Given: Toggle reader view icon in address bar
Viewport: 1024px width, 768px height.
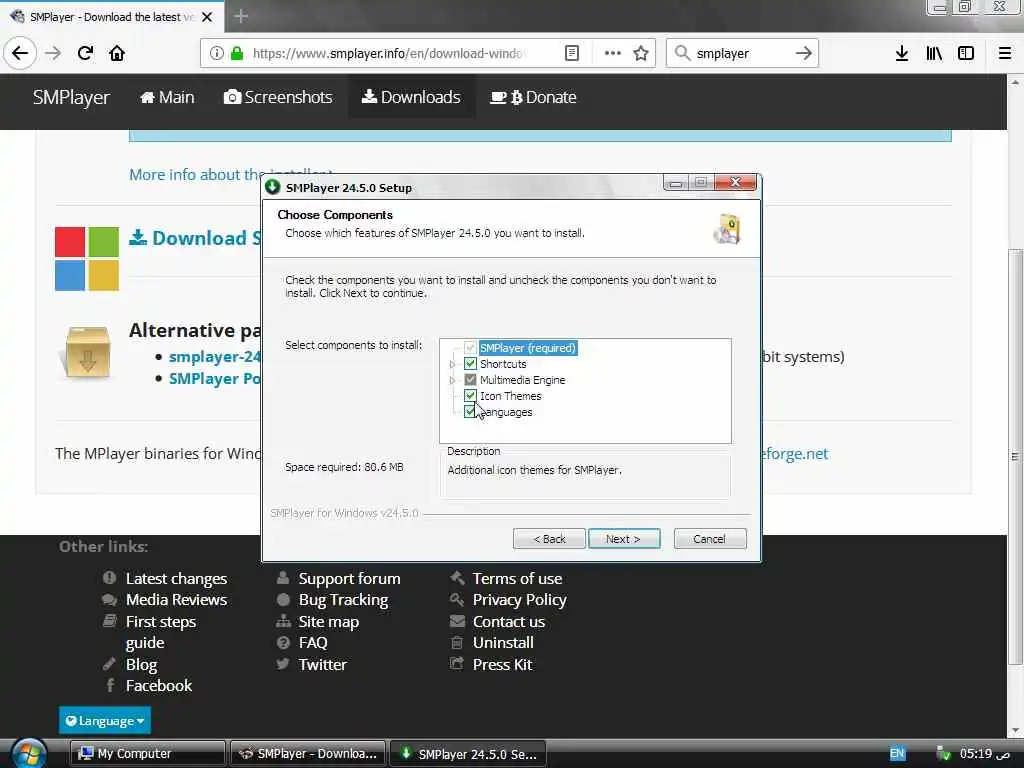Looking at the screenshot, I should coord(571,53).
